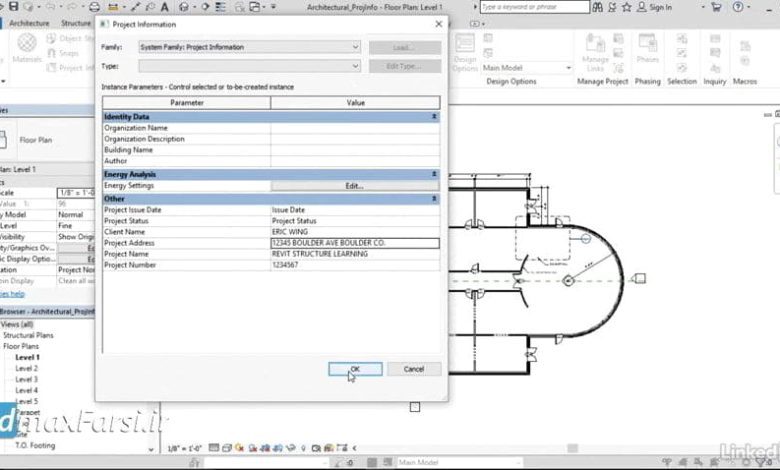Select Level 3 in Project Browser
The height and width of the screenshot is (470, 780).
[x=26, y=379]
